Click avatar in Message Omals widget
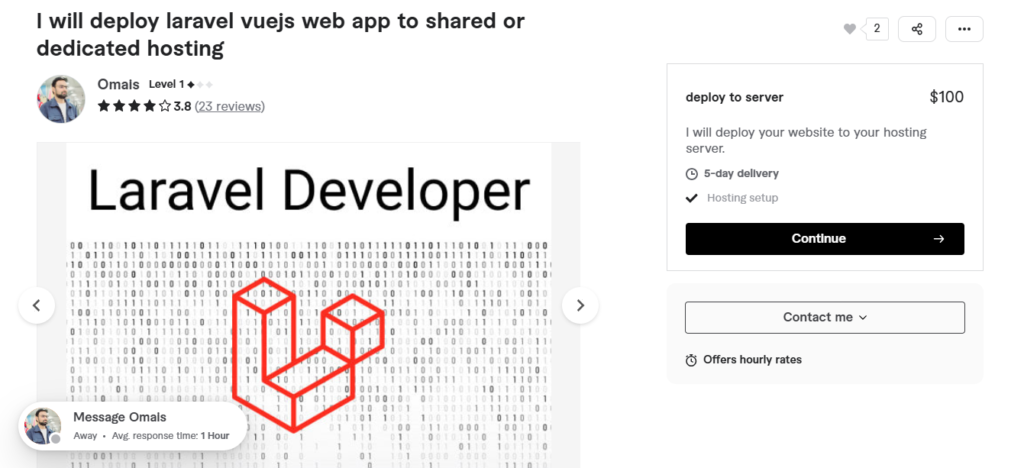This screenshot has width=1024, height=468. coord(42,426)
